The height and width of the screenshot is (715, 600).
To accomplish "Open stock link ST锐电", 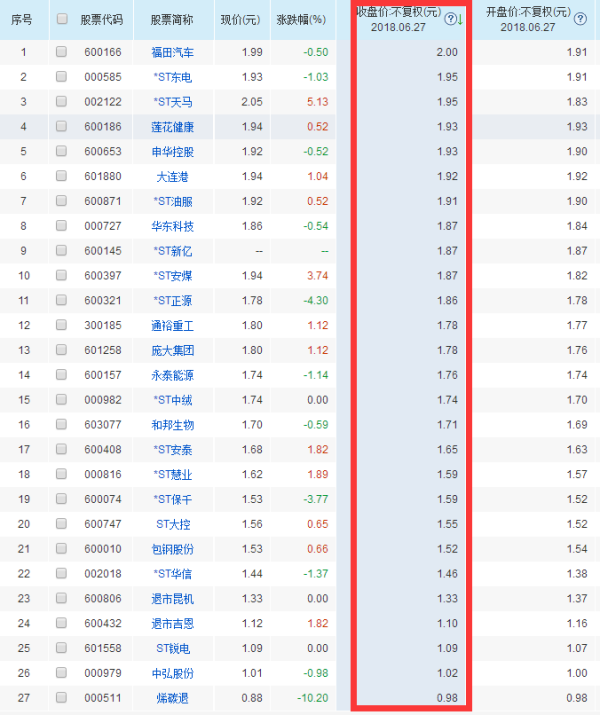I will click(172, 648).
